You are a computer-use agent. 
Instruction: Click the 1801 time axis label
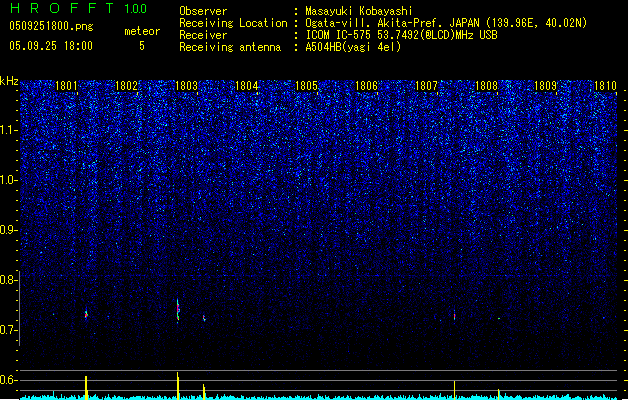click(x=66, y=86)
